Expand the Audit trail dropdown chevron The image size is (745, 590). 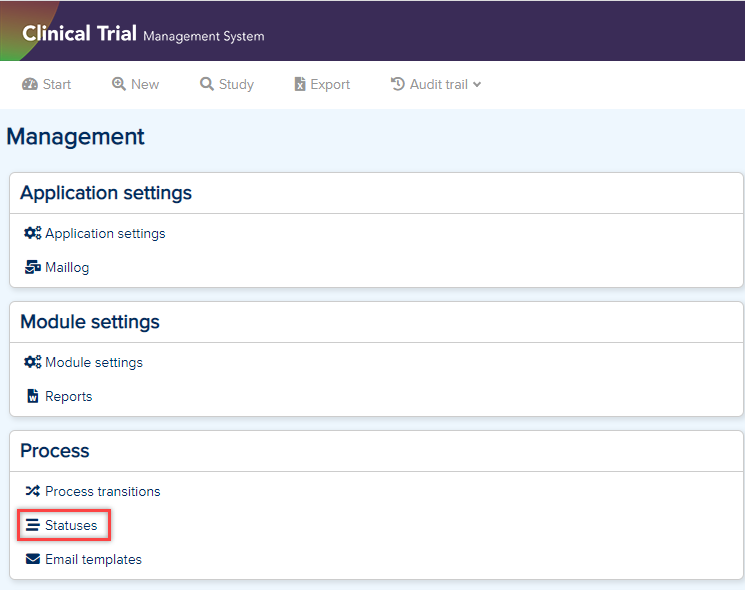pos(477,85)
